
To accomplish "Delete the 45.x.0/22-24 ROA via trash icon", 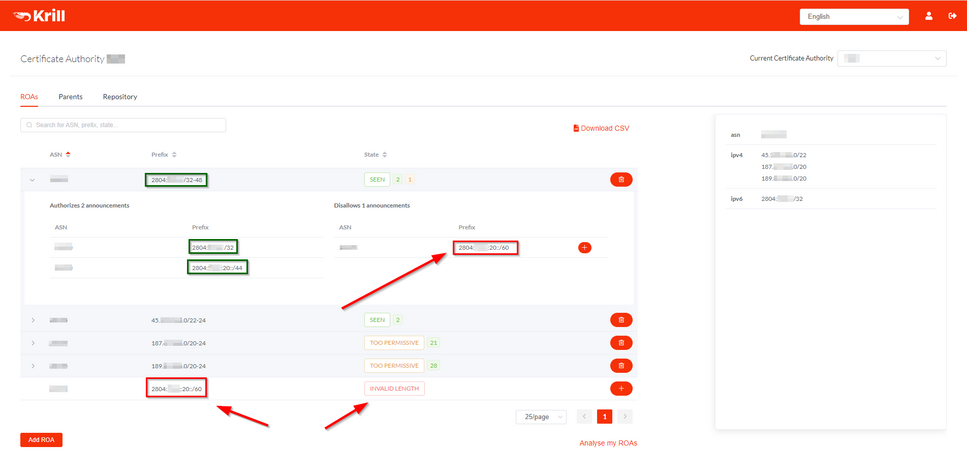I will [x=621, y=319].
